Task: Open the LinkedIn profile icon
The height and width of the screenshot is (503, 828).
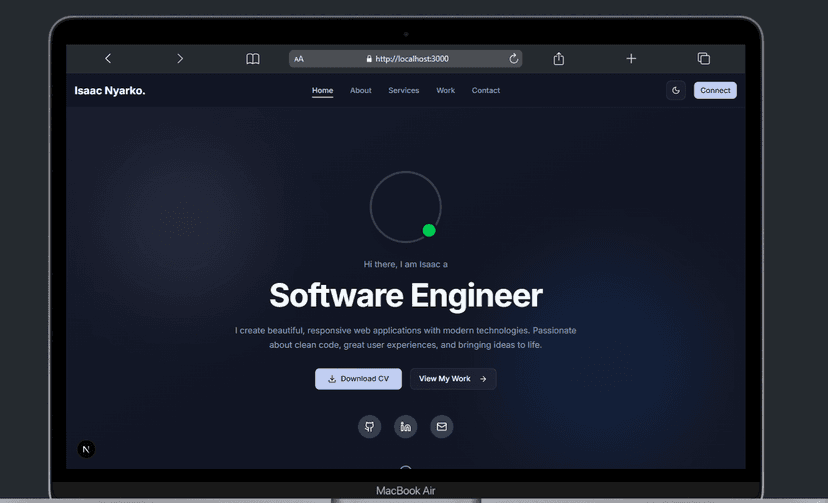Action: point(405,427)
